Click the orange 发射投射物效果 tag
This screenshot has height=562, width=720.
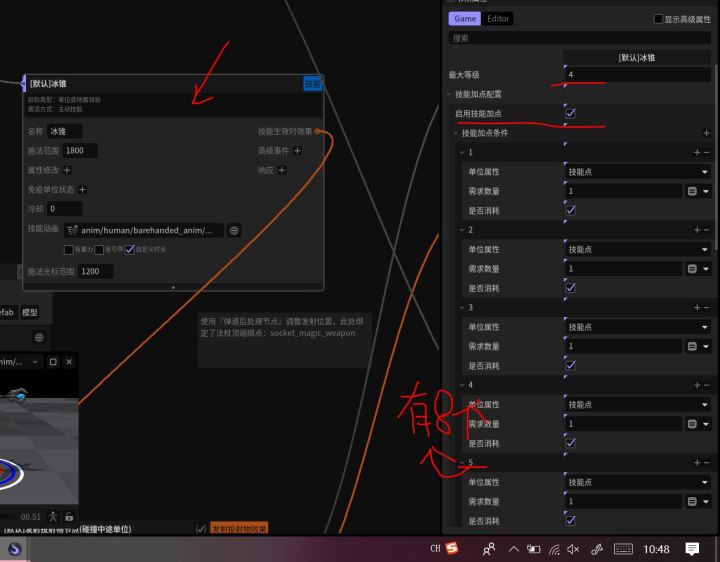[239, 528]
